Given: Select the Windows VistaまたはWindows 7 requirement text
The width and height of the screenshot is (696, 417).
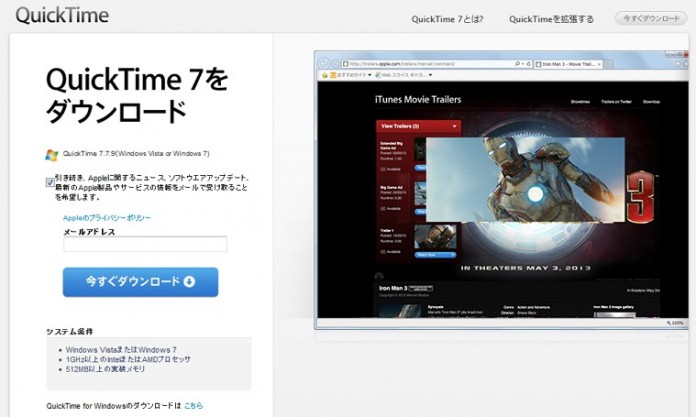Looking at the screenshot, I should click(121, 349).
